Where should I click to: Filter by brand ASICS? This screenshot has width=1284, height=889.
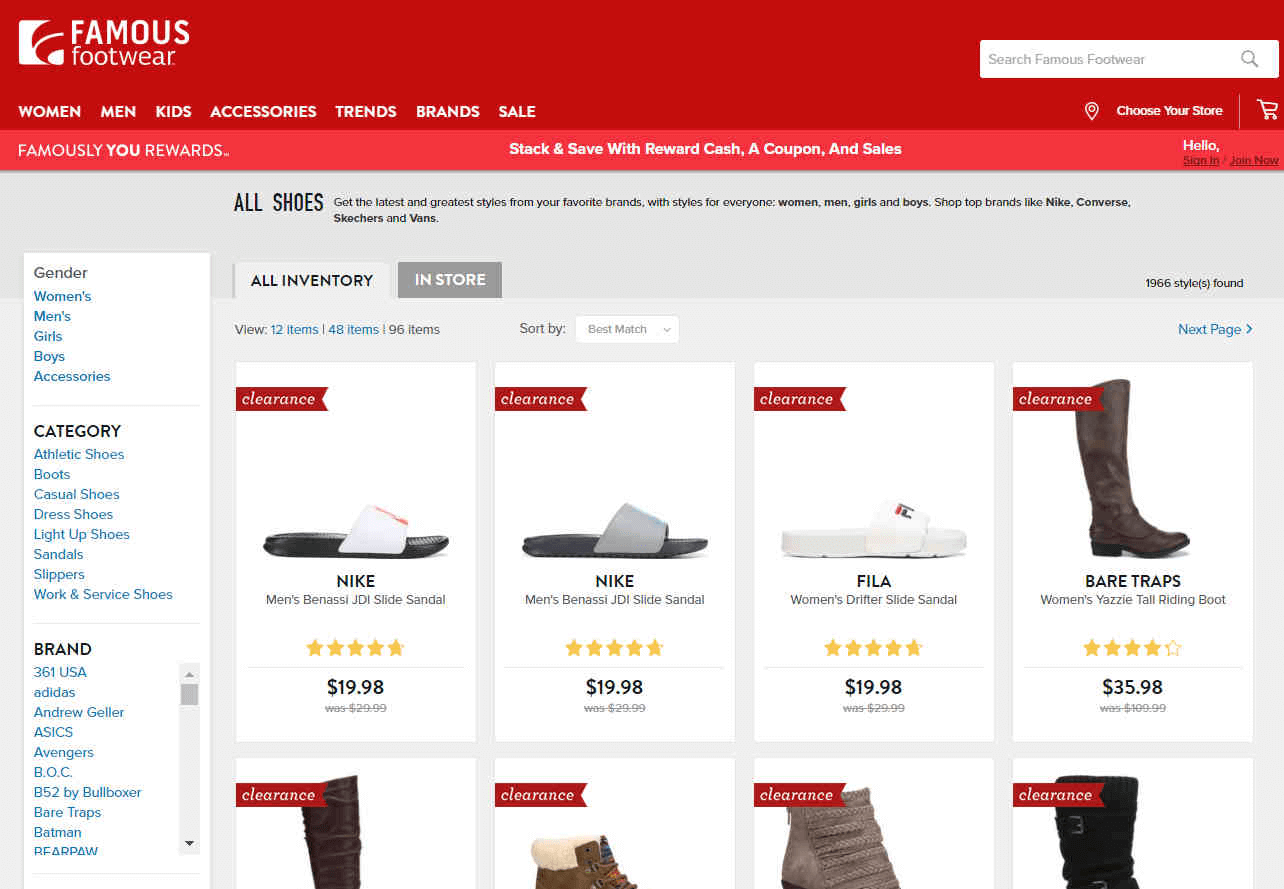coord(53,732)
